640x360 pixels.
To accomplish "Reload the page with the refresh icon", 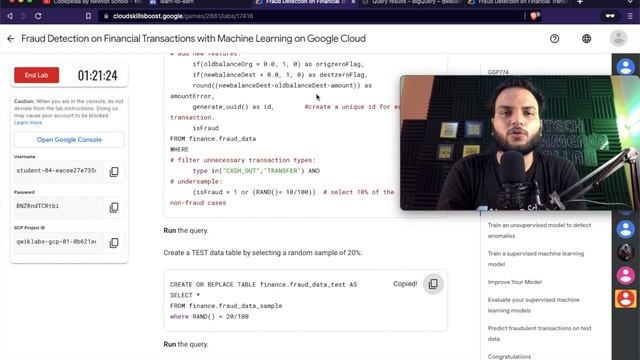I will click(38, 16).
